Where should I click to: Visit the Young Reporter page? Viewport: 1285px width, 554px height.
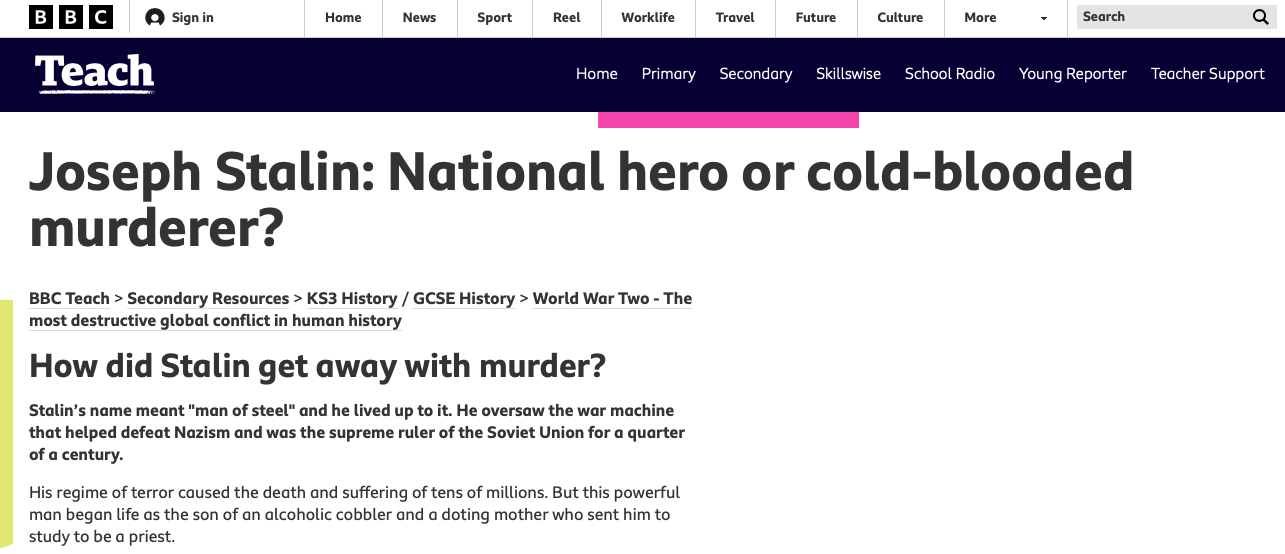pyautogui.click(x=1073, y=74)
